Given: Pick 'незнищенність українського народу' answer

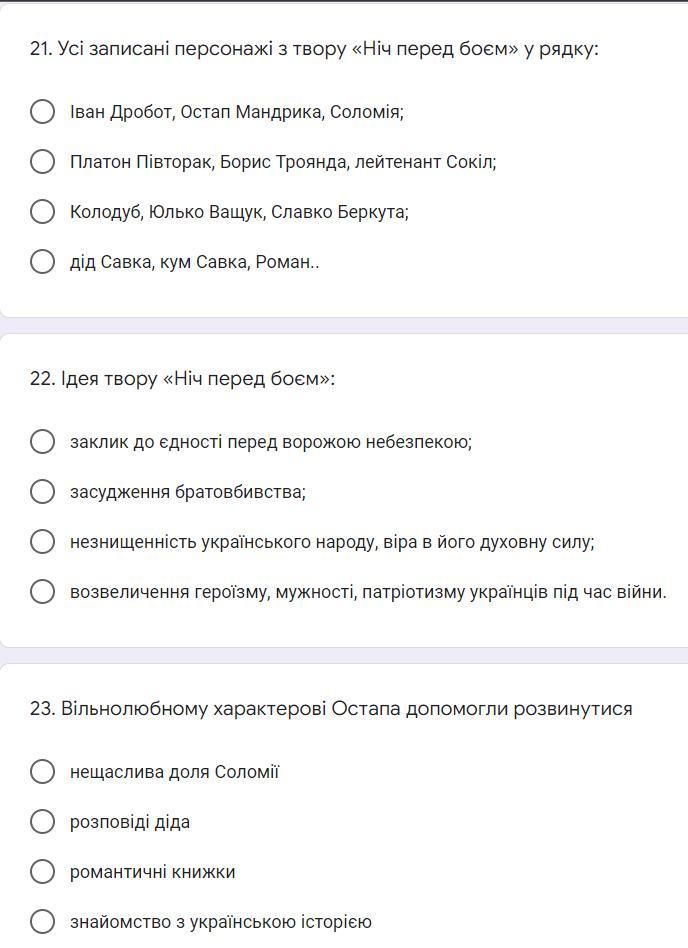Looking at the screenshot, I should point(42,541).
